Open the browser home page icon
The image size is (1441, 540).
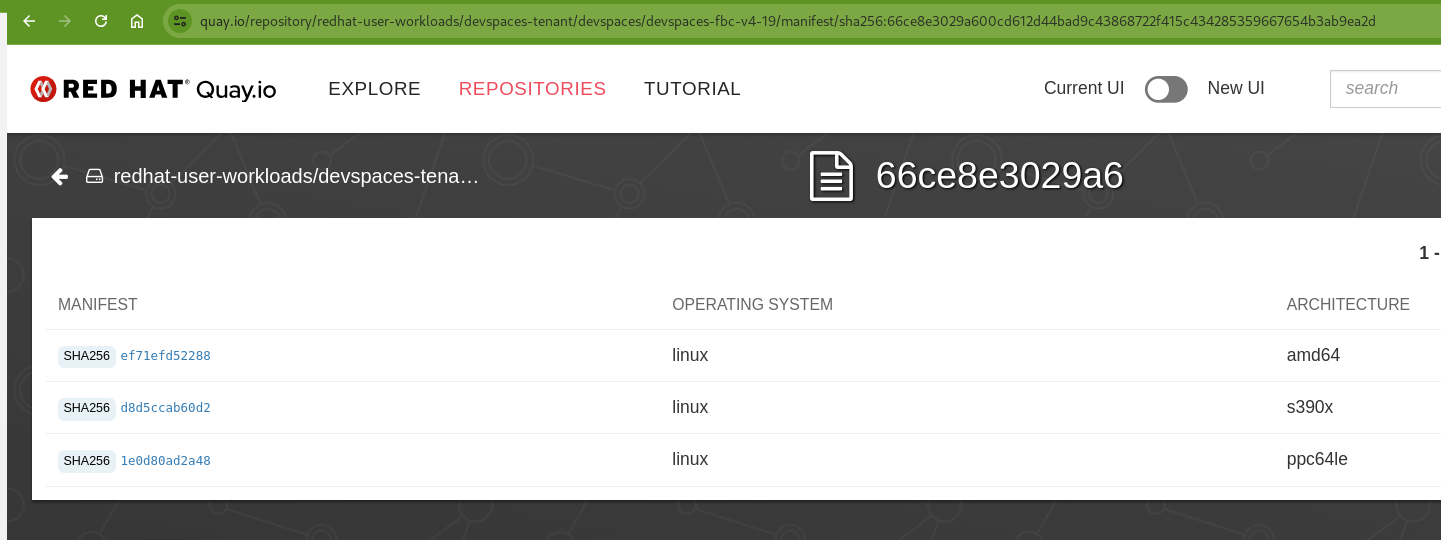click(137, 20)
